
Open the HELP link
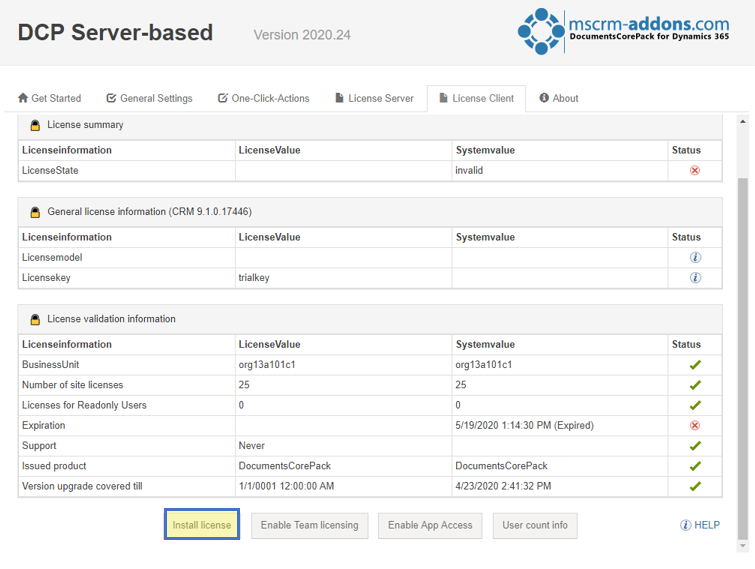coord(700,525)
